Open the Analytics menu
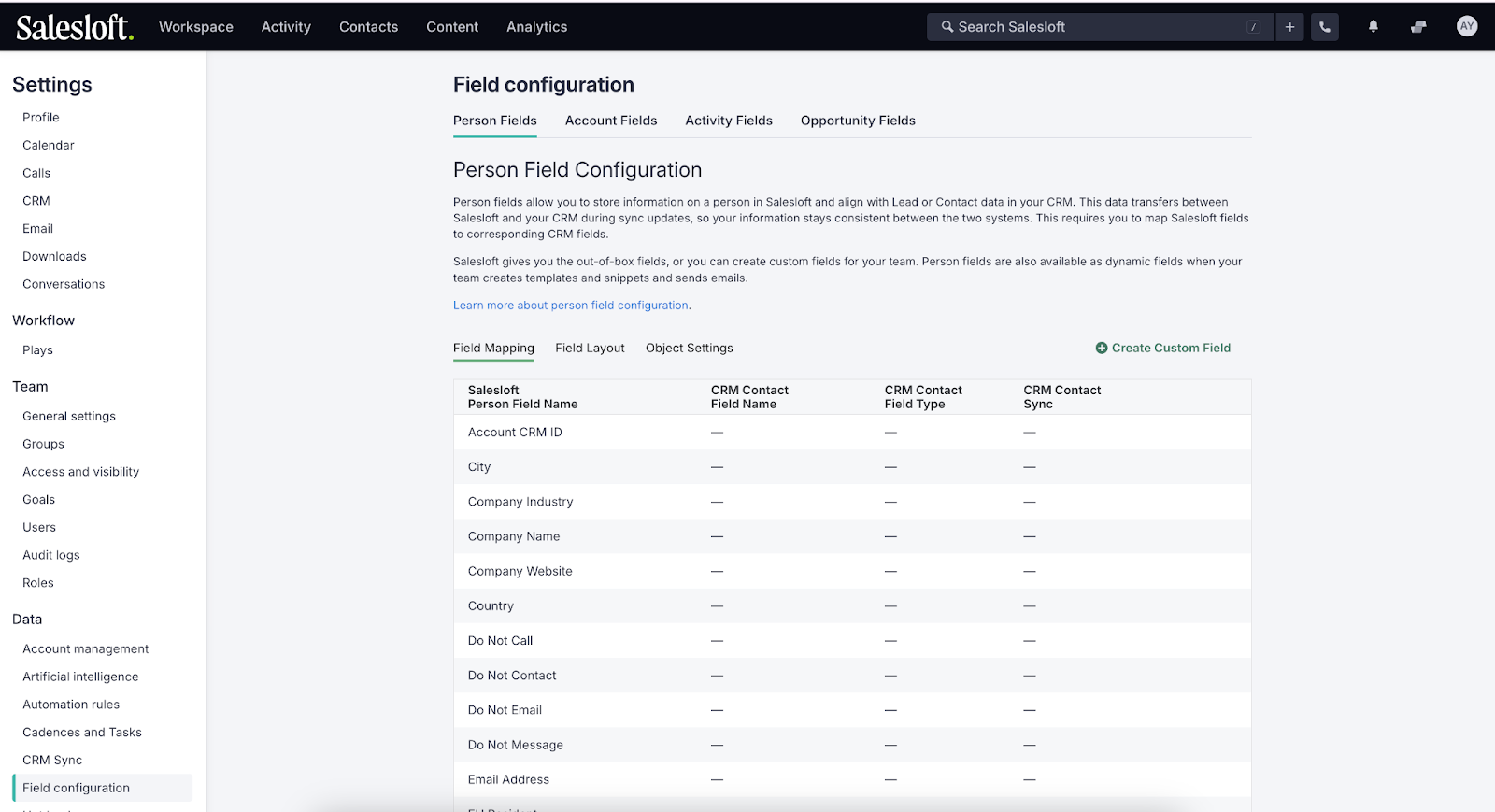Screen dimensions: 1495x812 click(536, 27)
